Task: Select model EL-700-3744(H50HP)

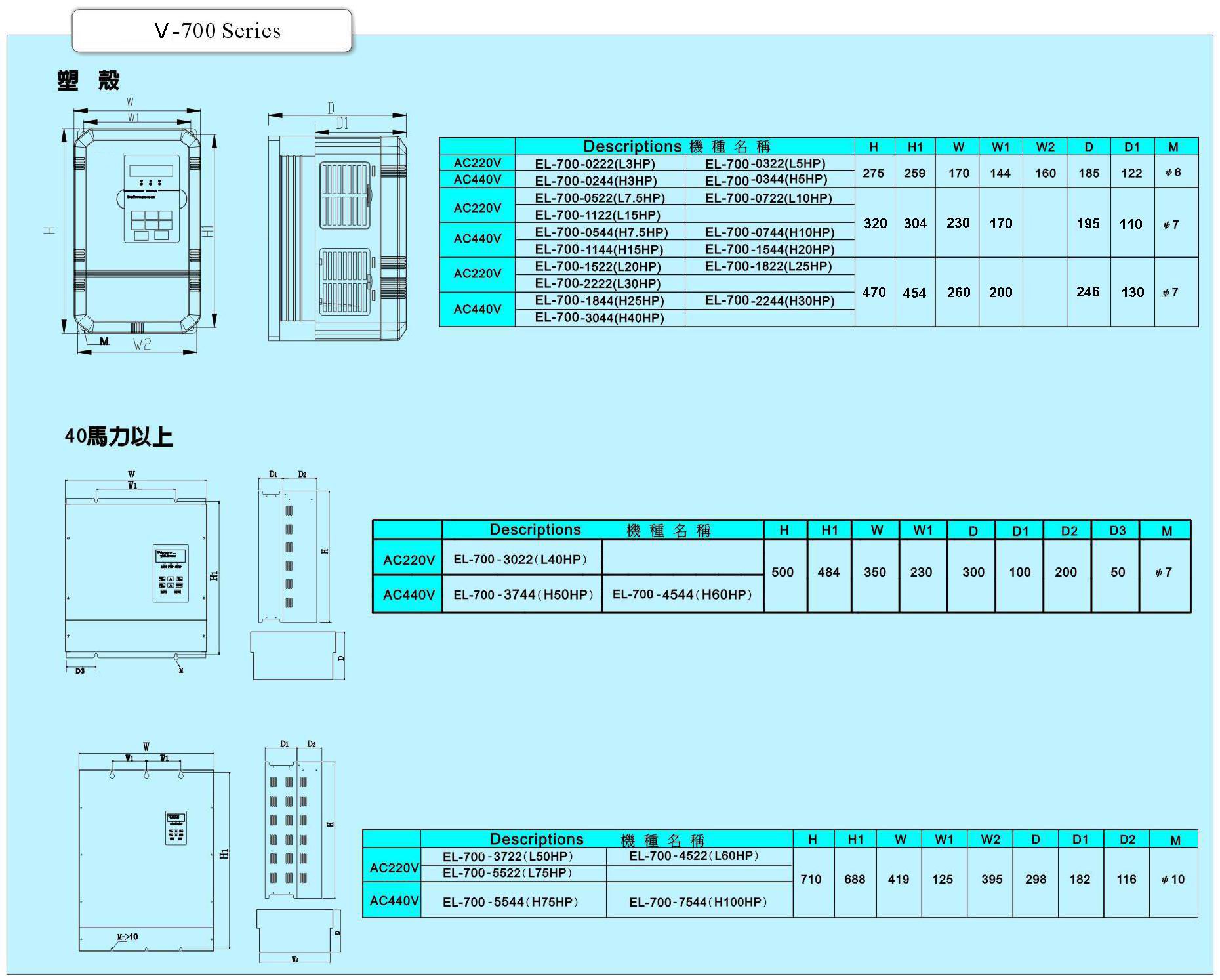Action: pyautogui.click(x=523, y=595)
